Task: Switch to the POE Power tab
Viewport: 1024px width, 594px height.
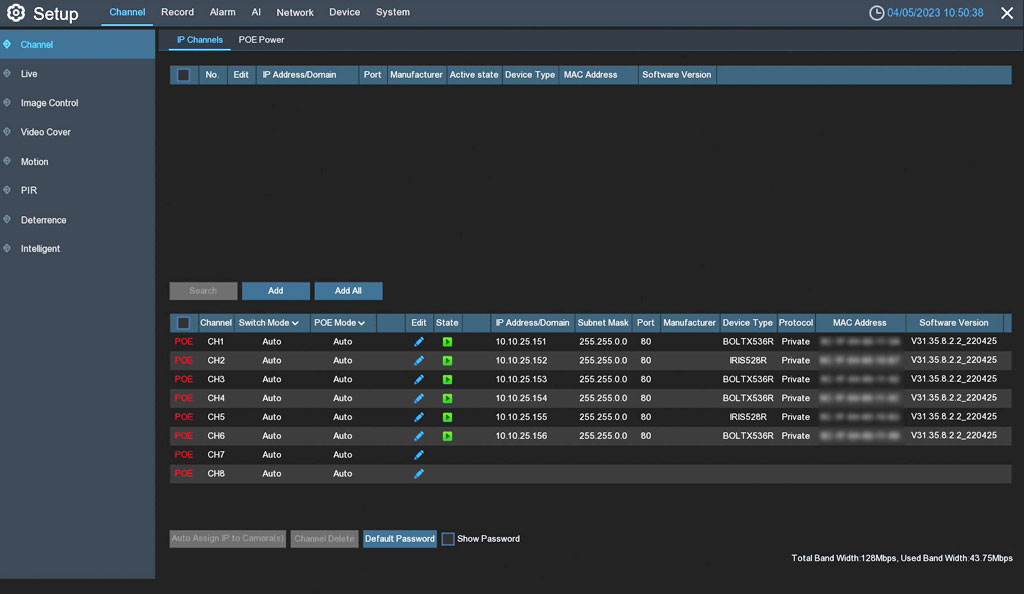Action: 261,39
